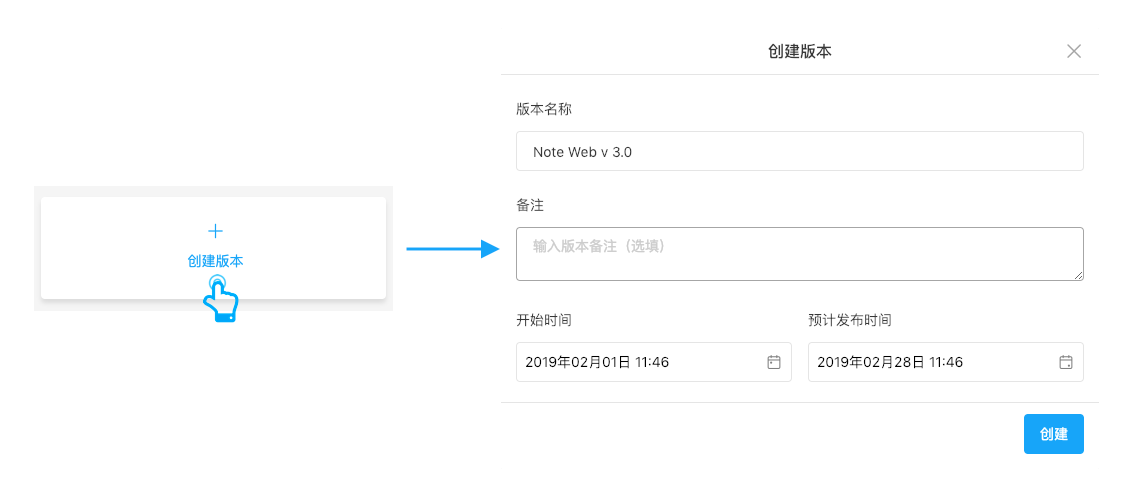Image resolution: width=1128 pixels, height=500 pixels.
Task: Click the blue right-pointing arrow
Action: 453,249
